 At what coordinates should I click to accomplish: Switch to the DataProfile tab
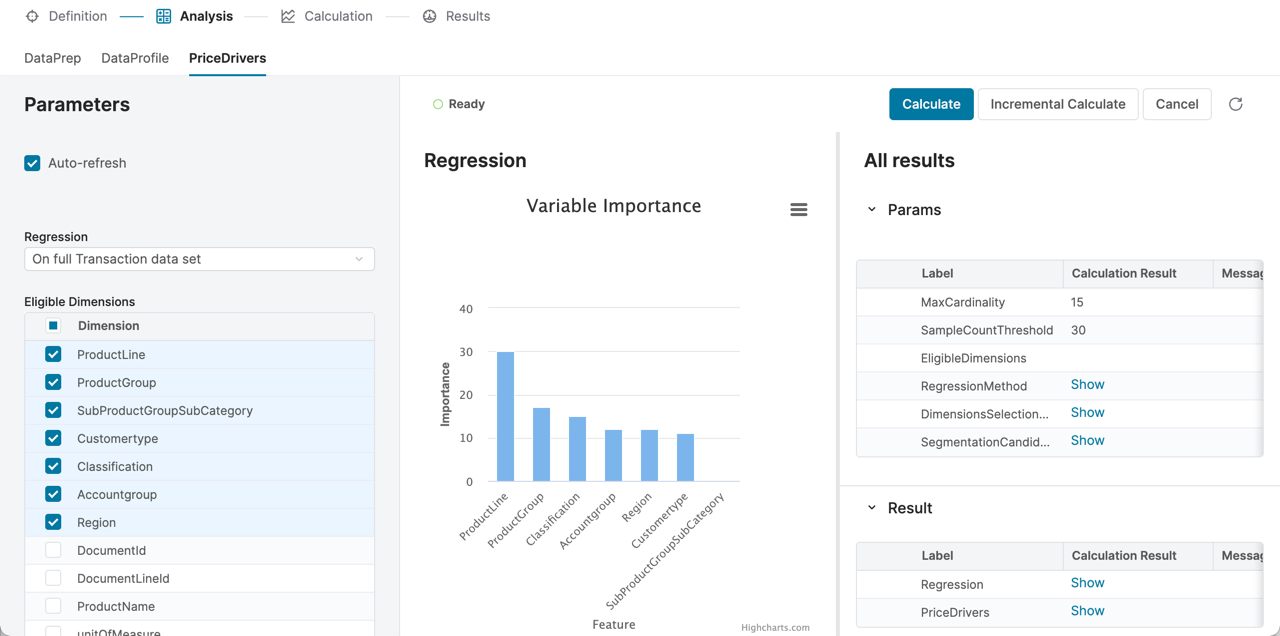(x=134, y=58)
